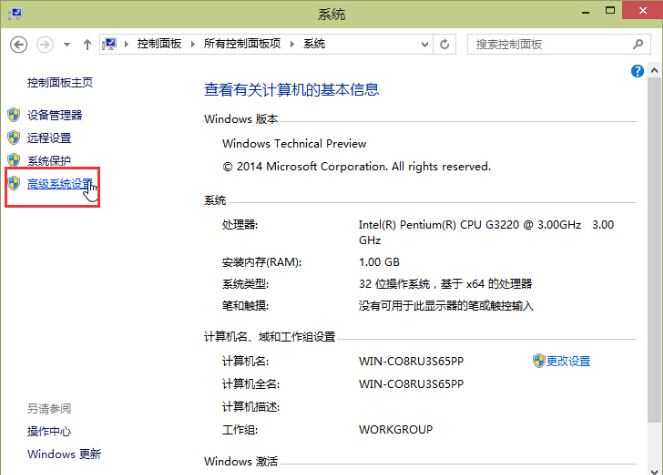Open the 远程设置 link

[x=49, y=138]
